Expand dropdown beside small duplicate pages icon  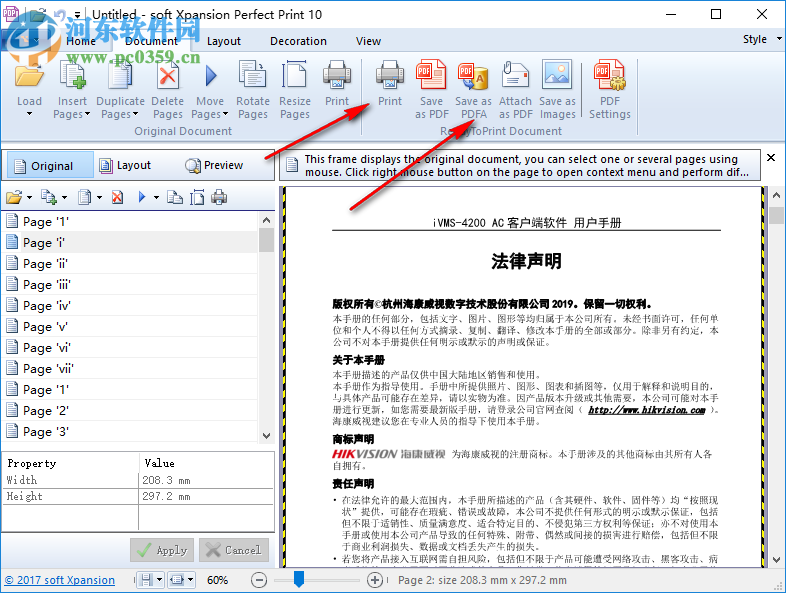99,198
